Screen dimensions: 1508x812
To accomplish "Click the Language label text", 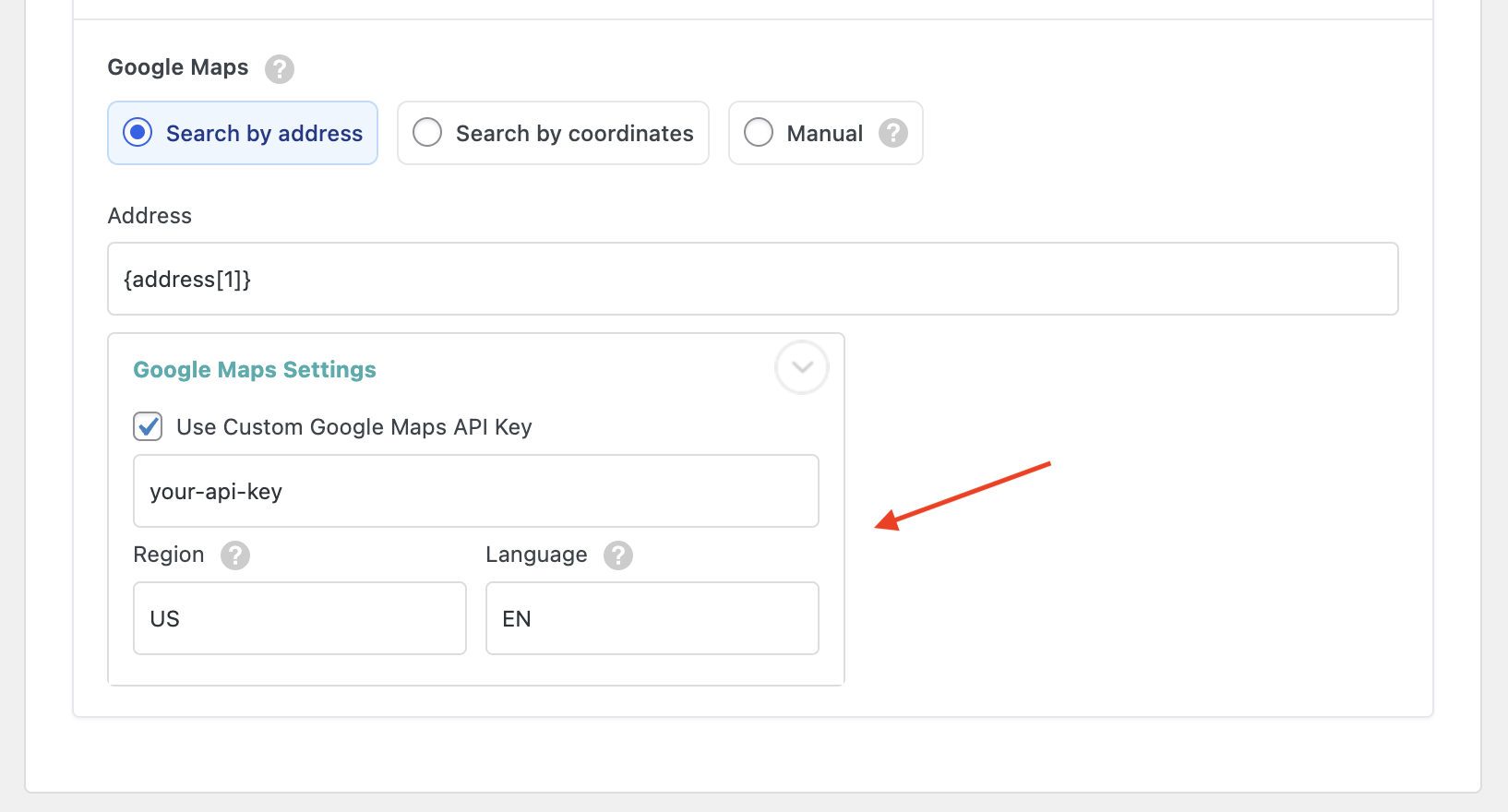I will click(536, 555).
